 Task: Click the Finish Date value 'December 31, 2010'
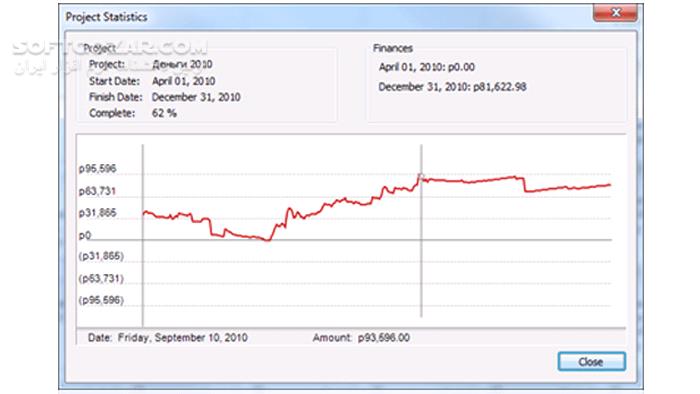pyautogui.click(x=196, y=97)
